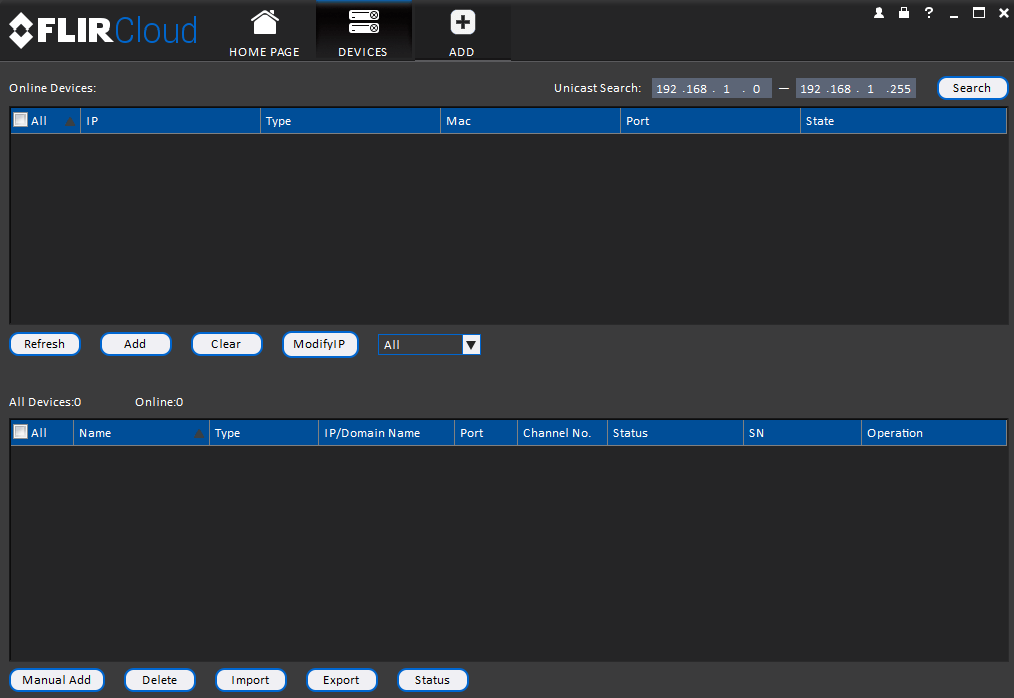Select the Devices icon in top bar
This screenshot has width=1014, height=698.
(363, 23)
